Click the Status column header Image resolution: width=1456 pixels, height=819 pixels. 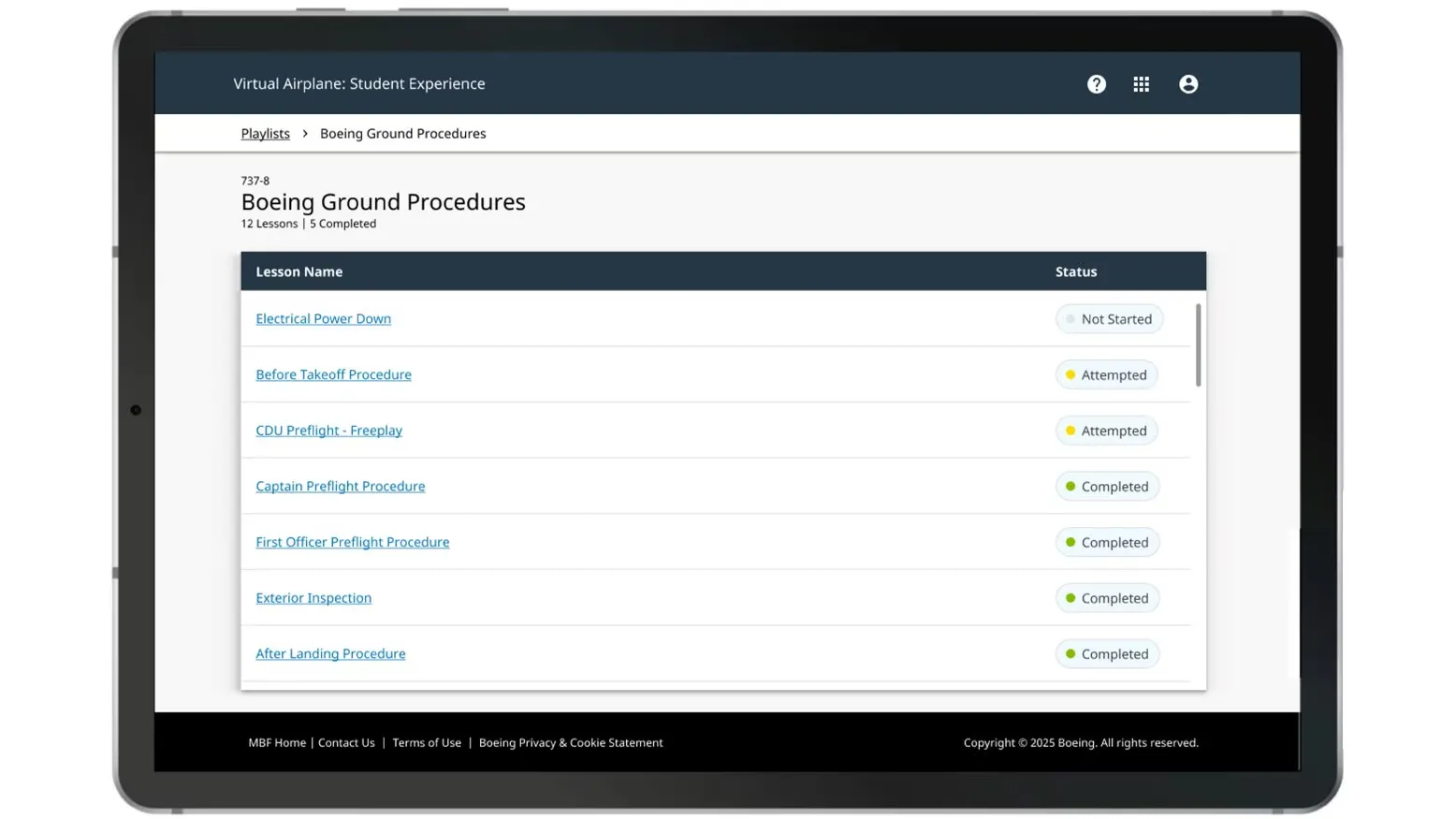(x=1075, y=272)
